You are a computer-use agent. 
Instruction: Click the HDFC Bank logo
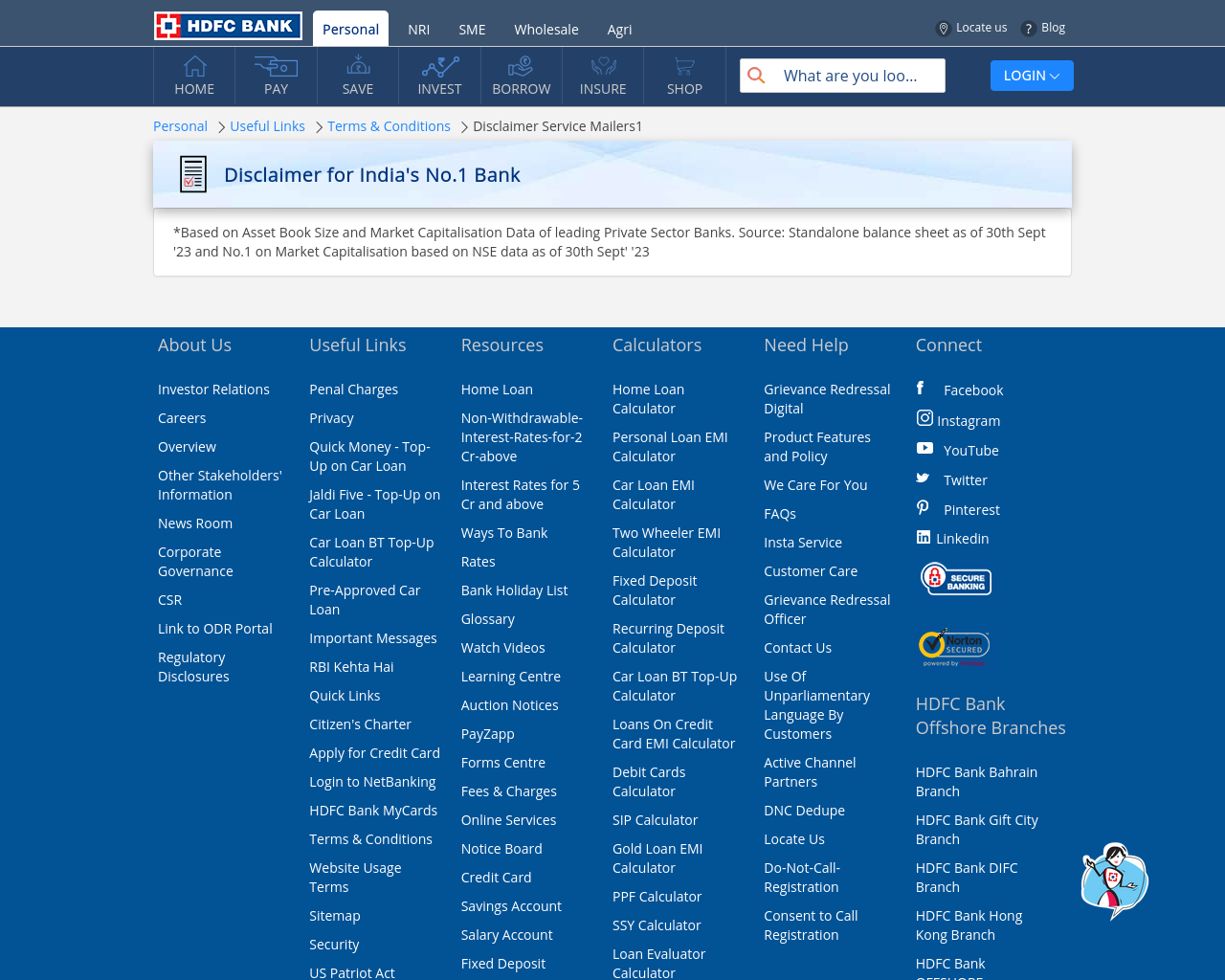pyautogui.click(x=228, y=26)
